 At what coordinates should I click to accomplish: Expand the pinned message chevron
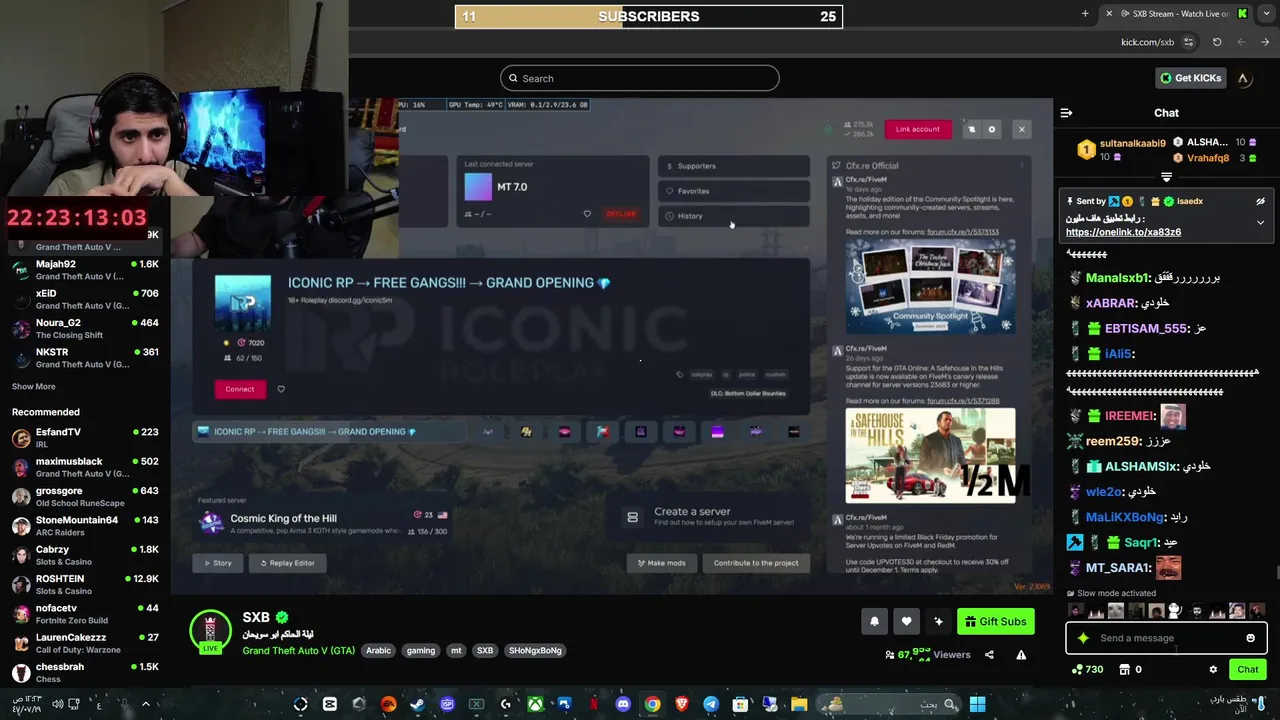click(x=1260, y=222)
